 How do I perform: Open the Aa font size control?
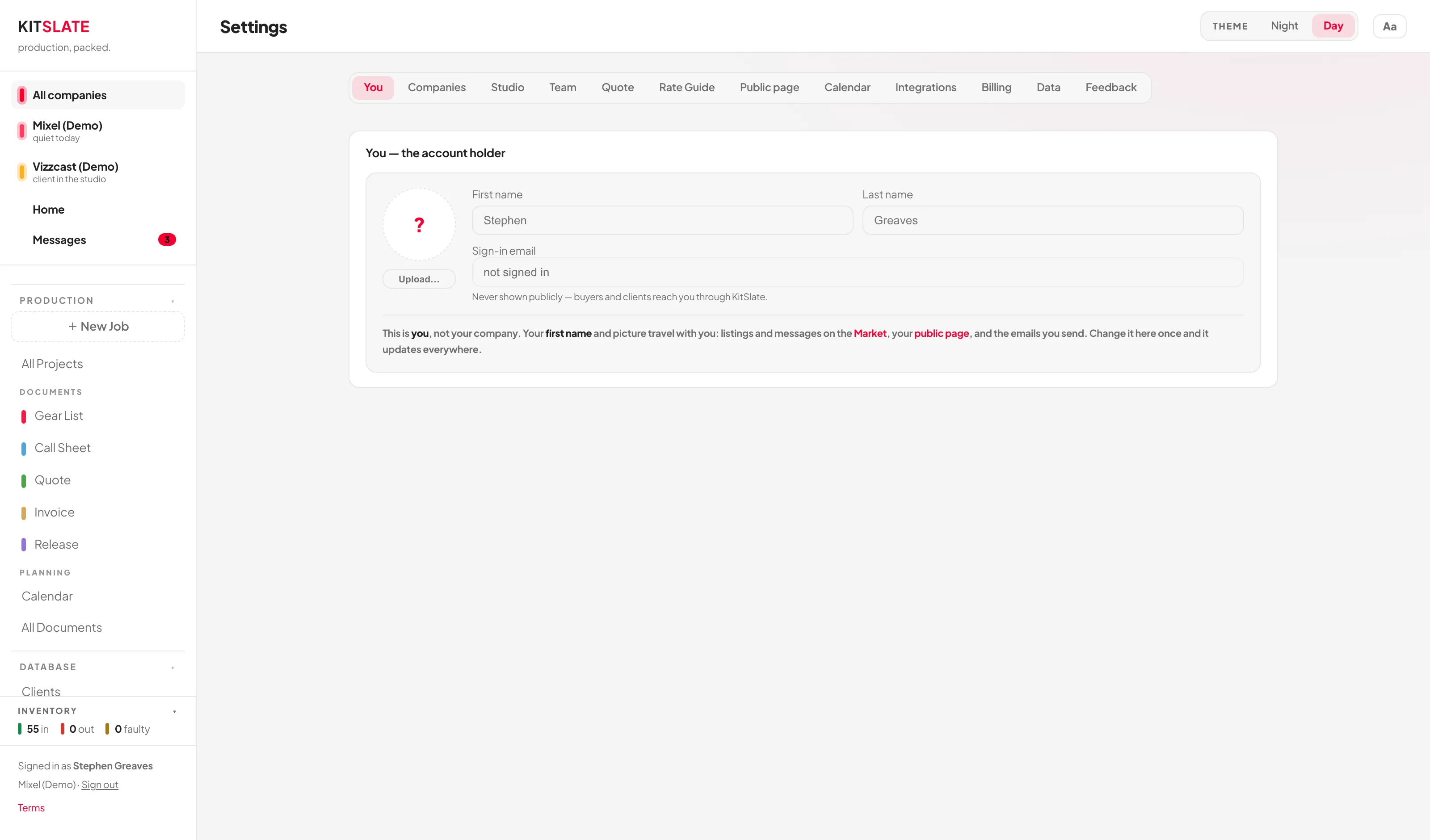click(1389, 26)
